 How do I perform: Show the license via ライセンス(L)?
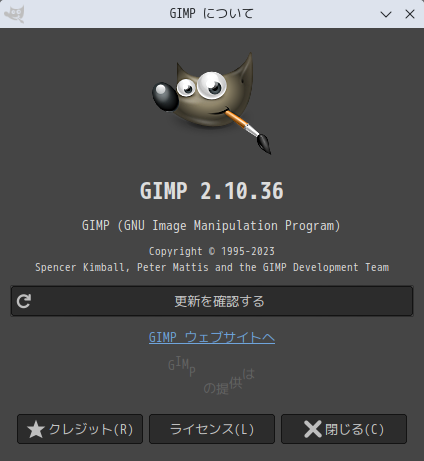coord(212,429)
